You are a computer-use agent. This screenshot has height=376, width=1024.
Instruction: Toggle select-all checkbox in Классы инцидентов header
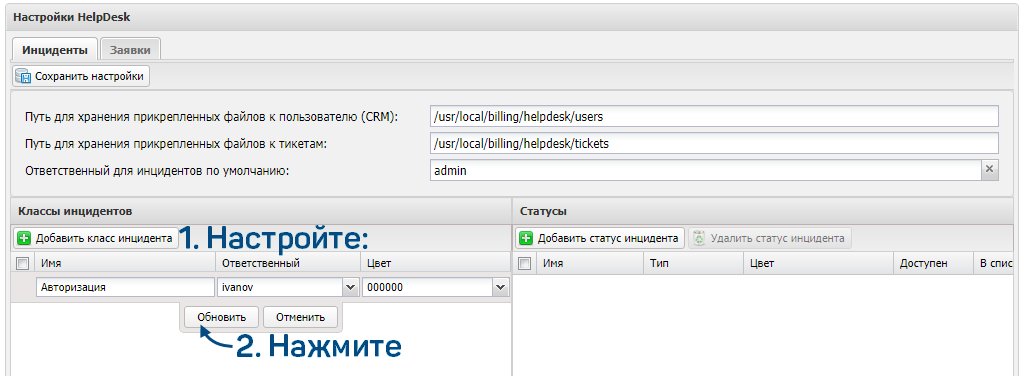click(x=23, y=263)
